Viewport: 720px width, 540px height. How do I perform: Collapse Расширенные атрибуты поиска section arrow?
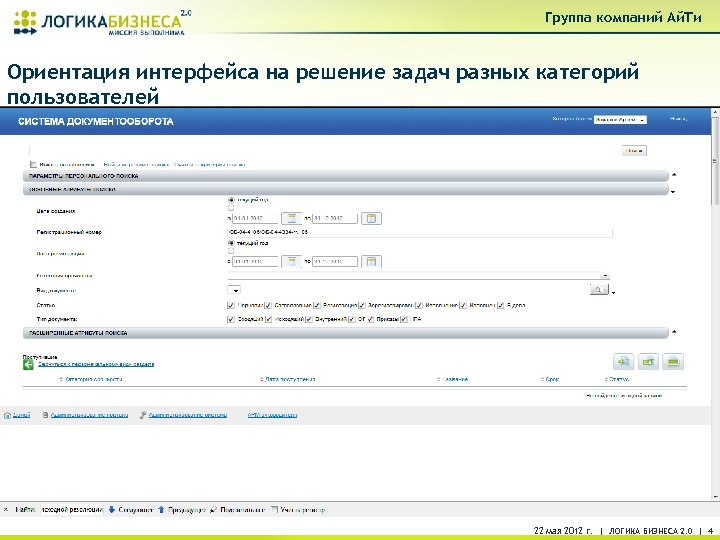(674, 332)
